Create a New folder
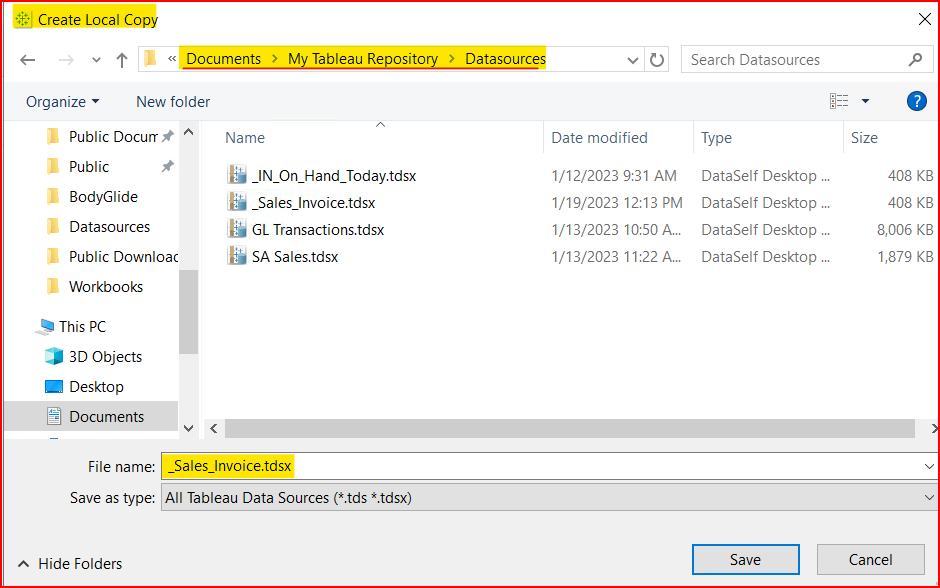 coord(173,101)
